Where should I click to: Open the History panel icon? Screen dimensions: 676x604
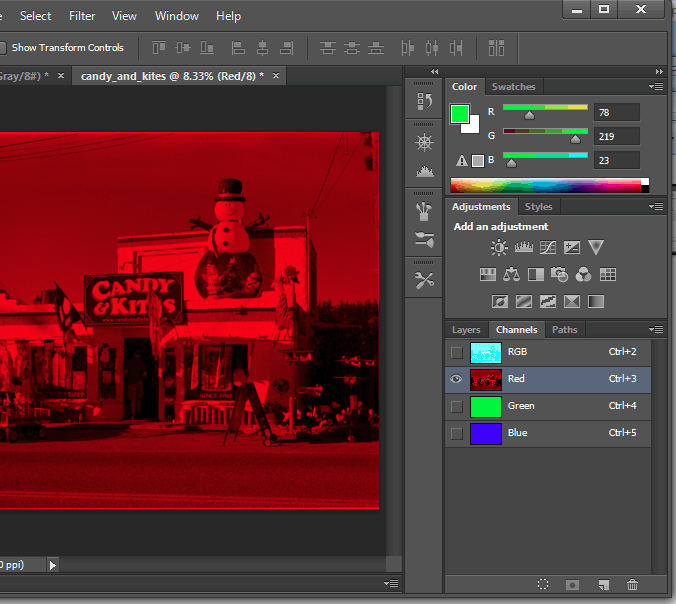424,101
